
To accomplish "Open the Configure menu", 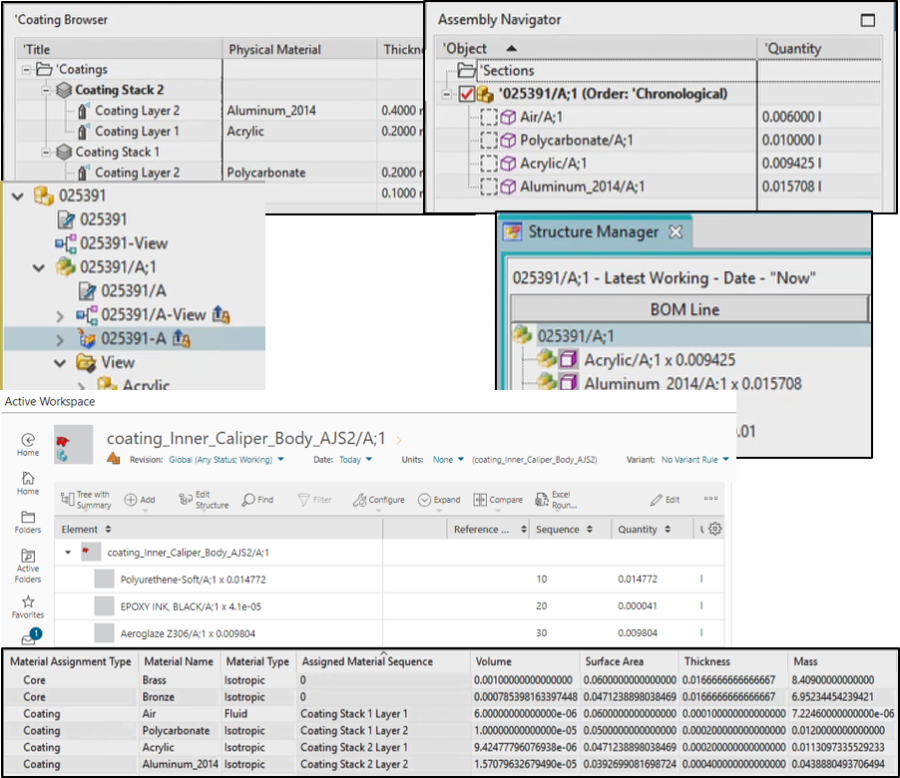I will tap(379, 499).
